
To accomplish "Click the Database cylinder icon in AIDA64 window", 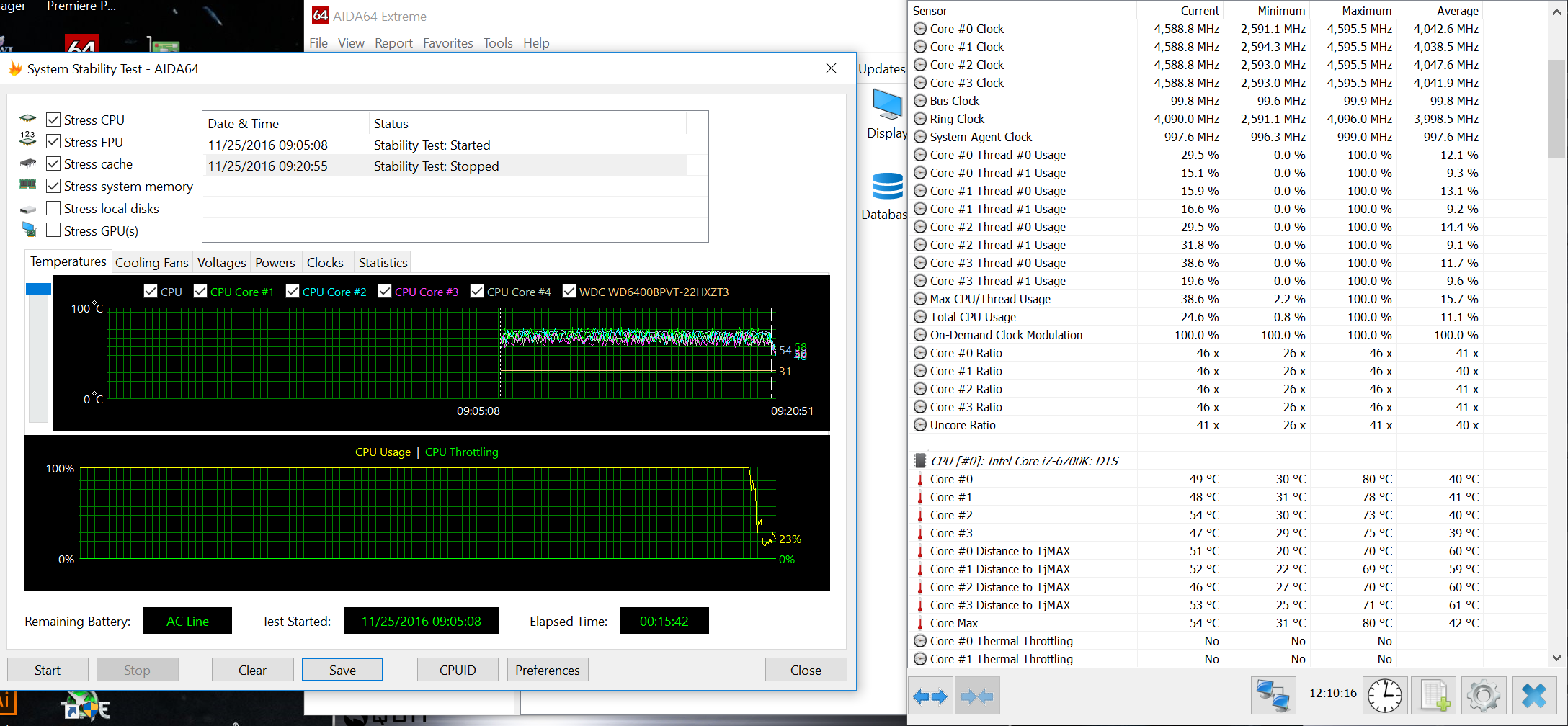I will point(887,187).
